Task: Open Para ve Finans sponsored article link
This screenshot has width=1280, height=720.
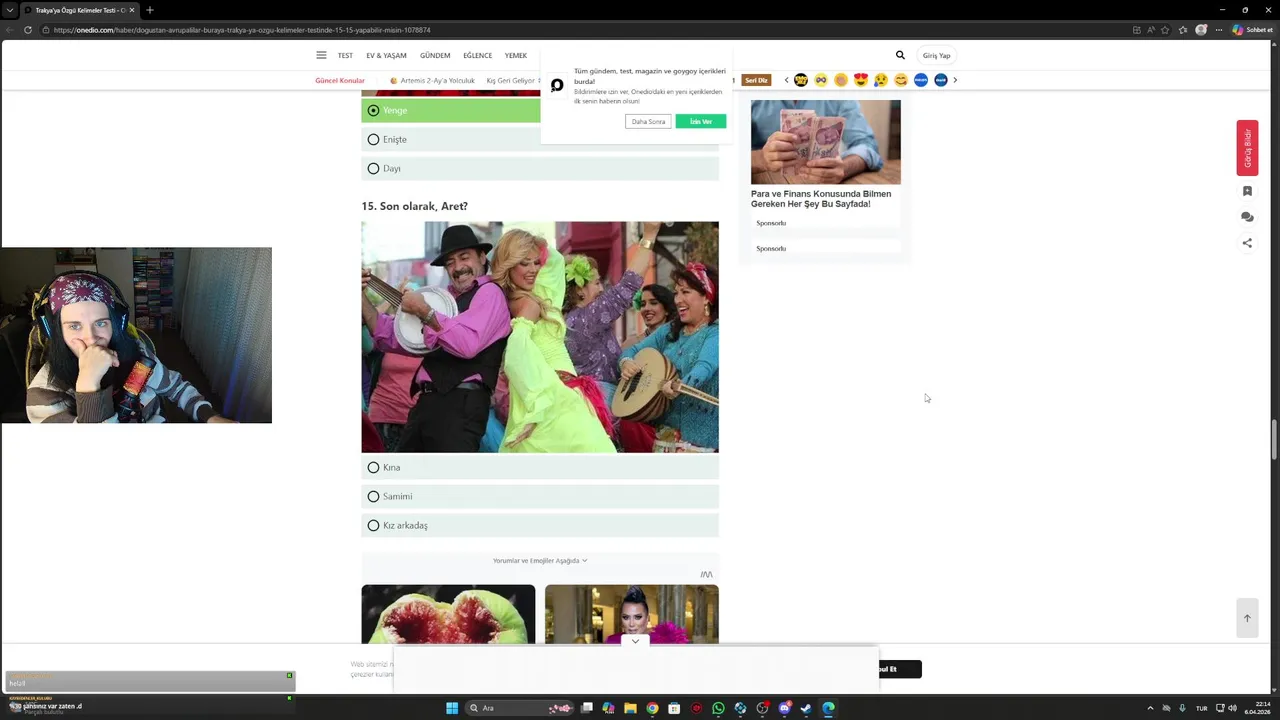Action: point(821,199)
